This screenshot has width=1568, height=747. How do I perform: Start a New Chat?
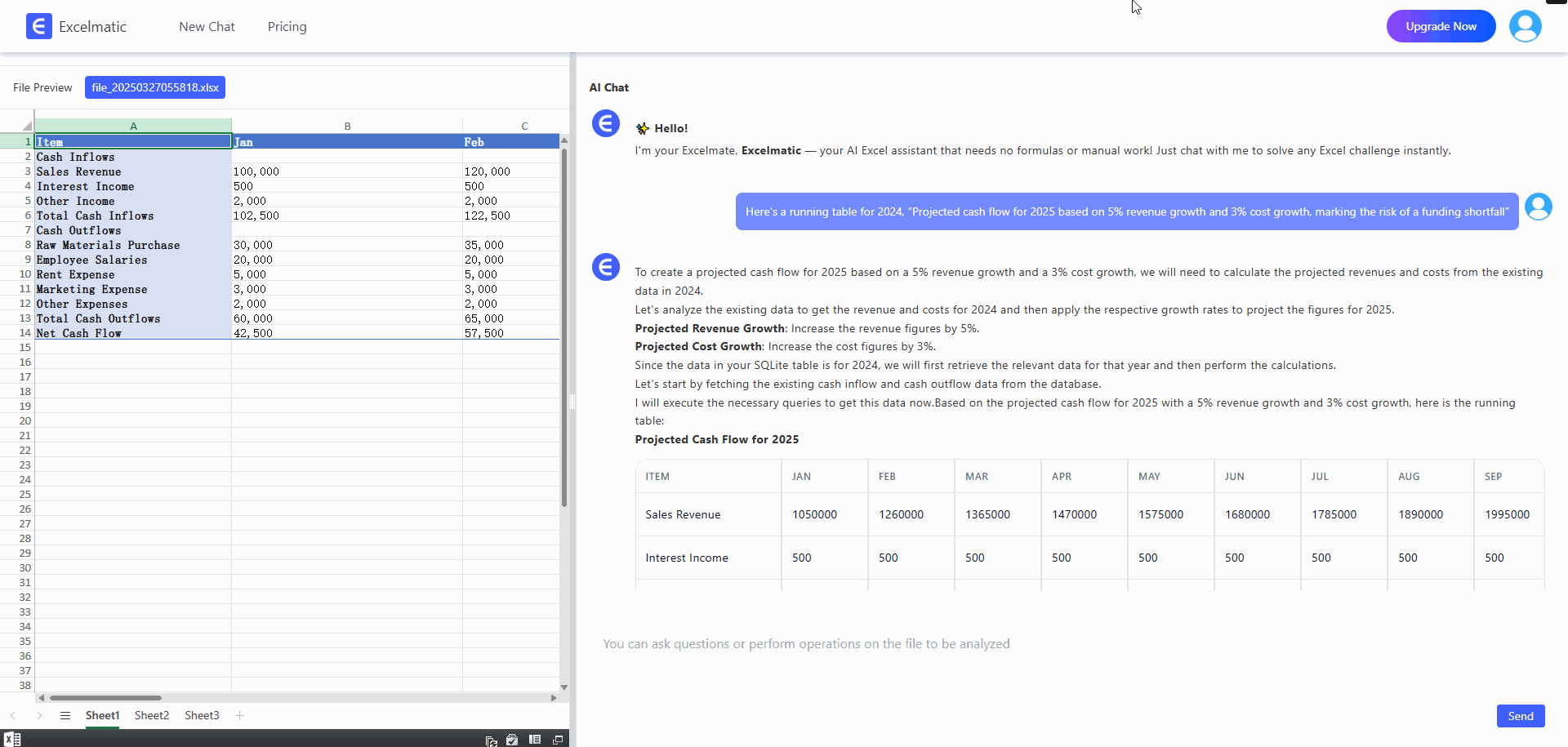207,27
